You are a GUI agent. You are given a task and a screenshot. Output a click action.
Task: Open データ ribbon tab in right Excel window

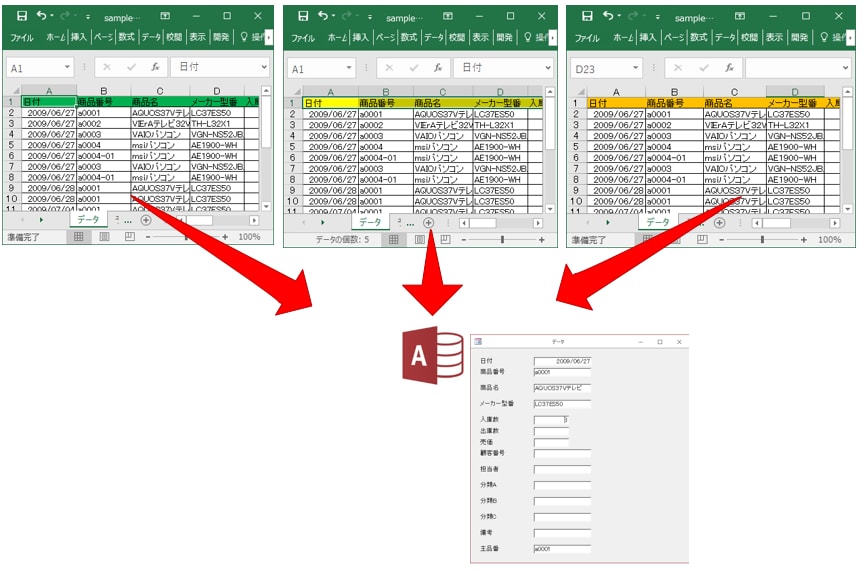pos(724,38)
